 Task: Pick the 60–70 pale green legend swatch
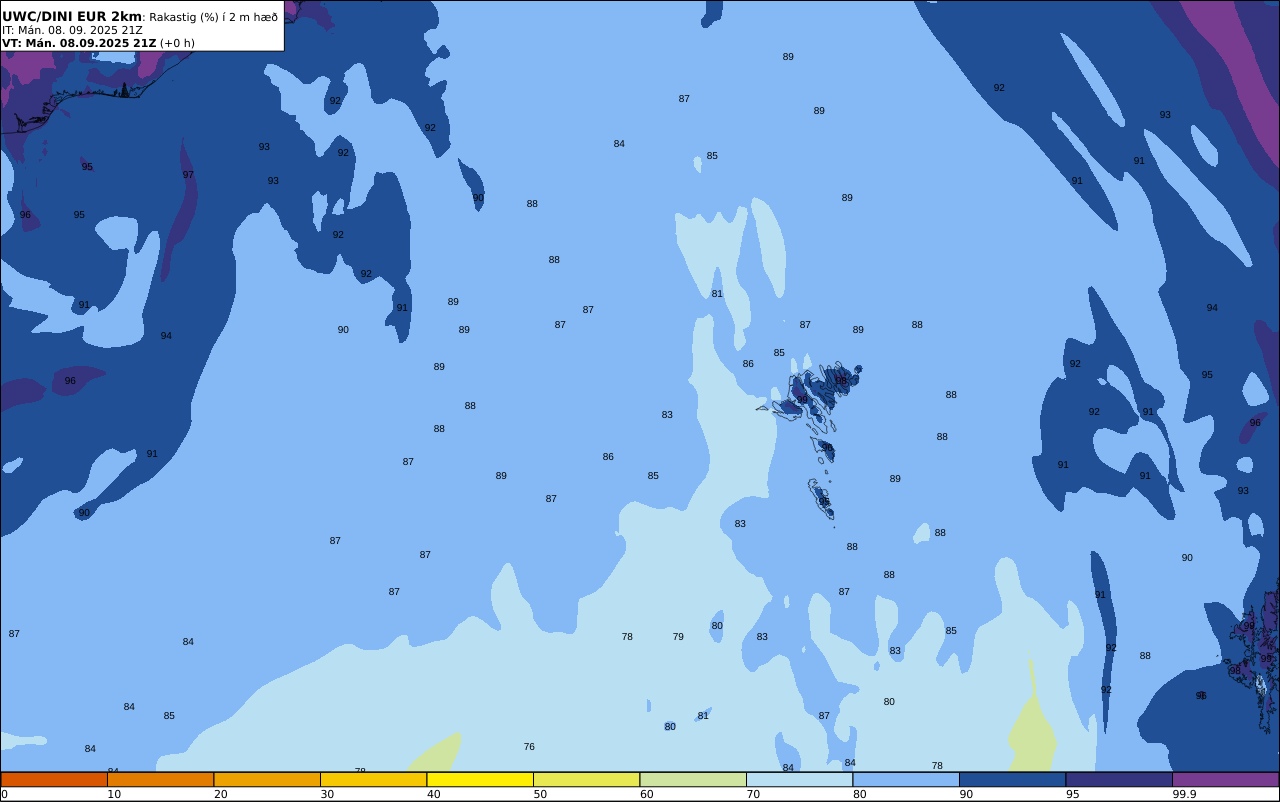pyautogui.click(x=693, y=779)
